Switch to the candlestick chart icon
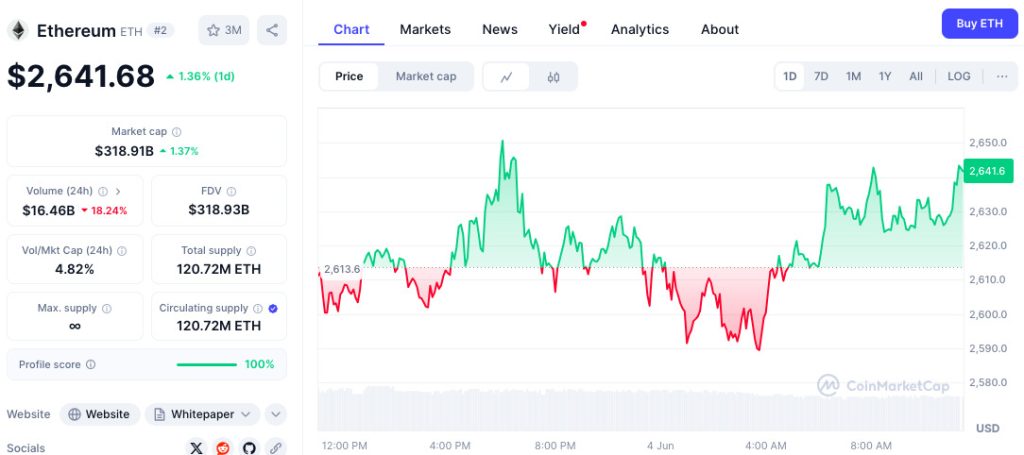 point(553,77)
